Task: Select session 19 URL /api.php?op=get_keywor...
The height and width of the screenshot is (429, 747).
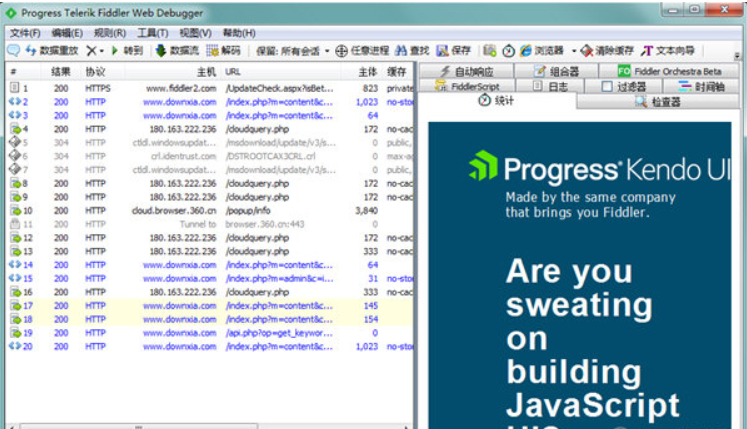Action: 279,333
